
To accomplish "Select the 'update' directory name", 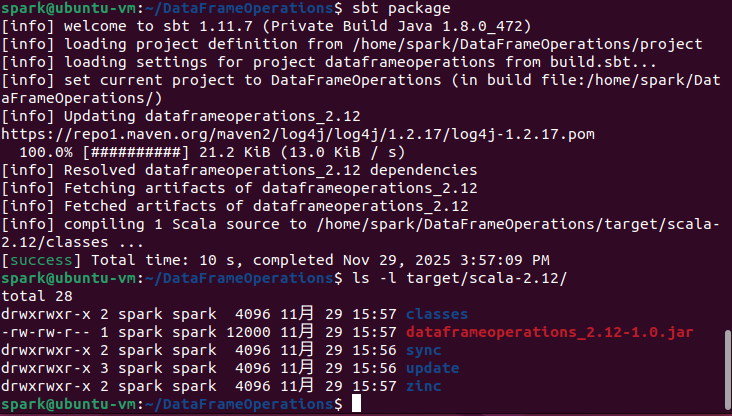I will pos(432,368).
